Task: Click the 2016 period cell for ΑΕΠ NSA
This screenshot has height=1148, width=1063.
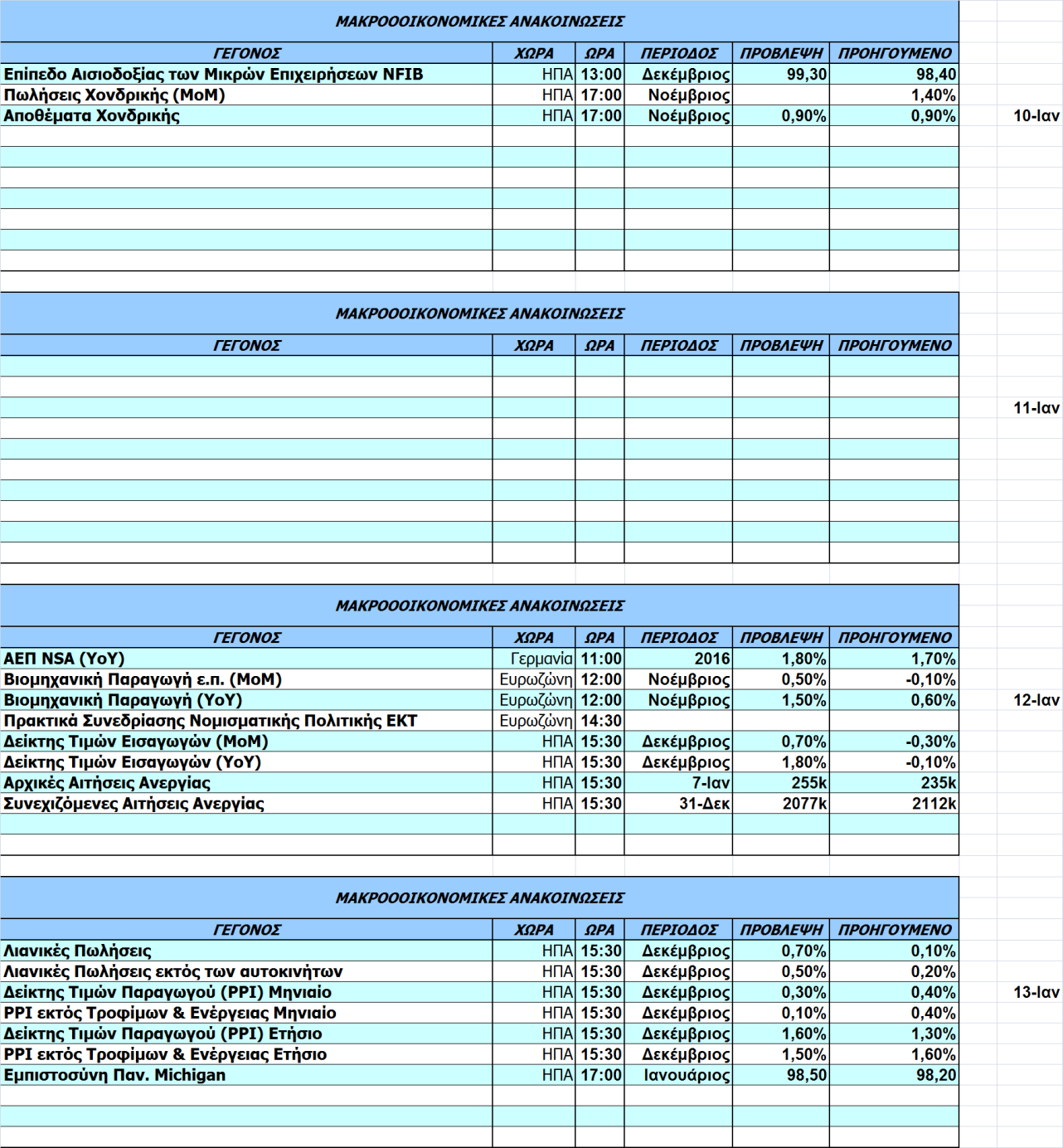Action: [x=678, y=659]
